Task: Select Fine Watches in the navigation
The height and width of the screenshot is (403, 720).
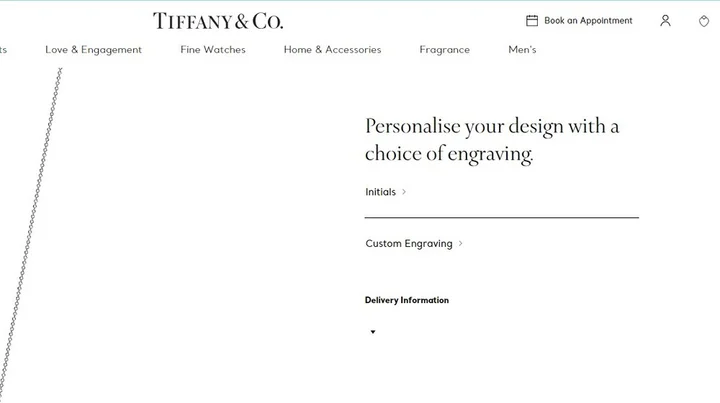Action: [x=213, y=50]
